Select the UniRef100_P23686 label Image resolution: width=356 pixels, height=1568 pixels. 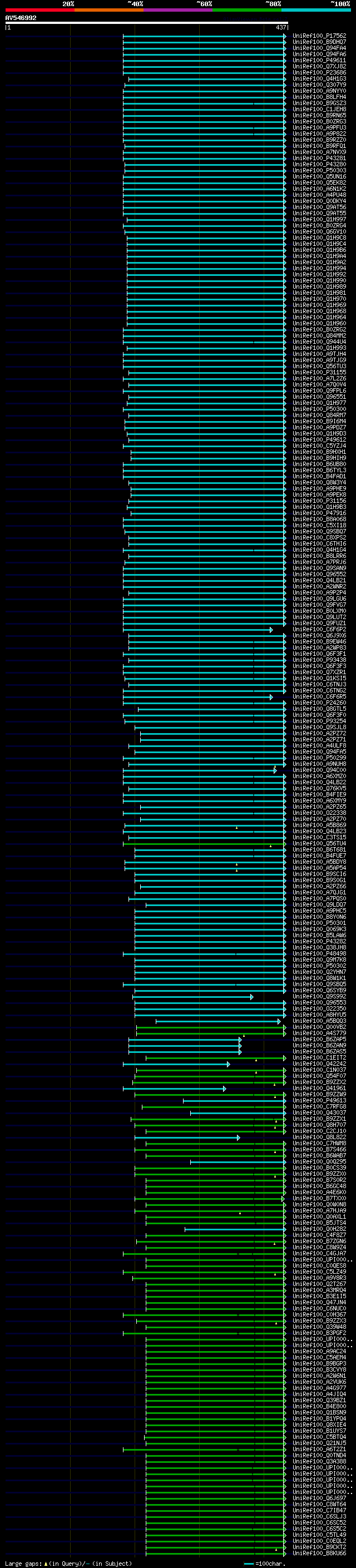coord(319,72)
